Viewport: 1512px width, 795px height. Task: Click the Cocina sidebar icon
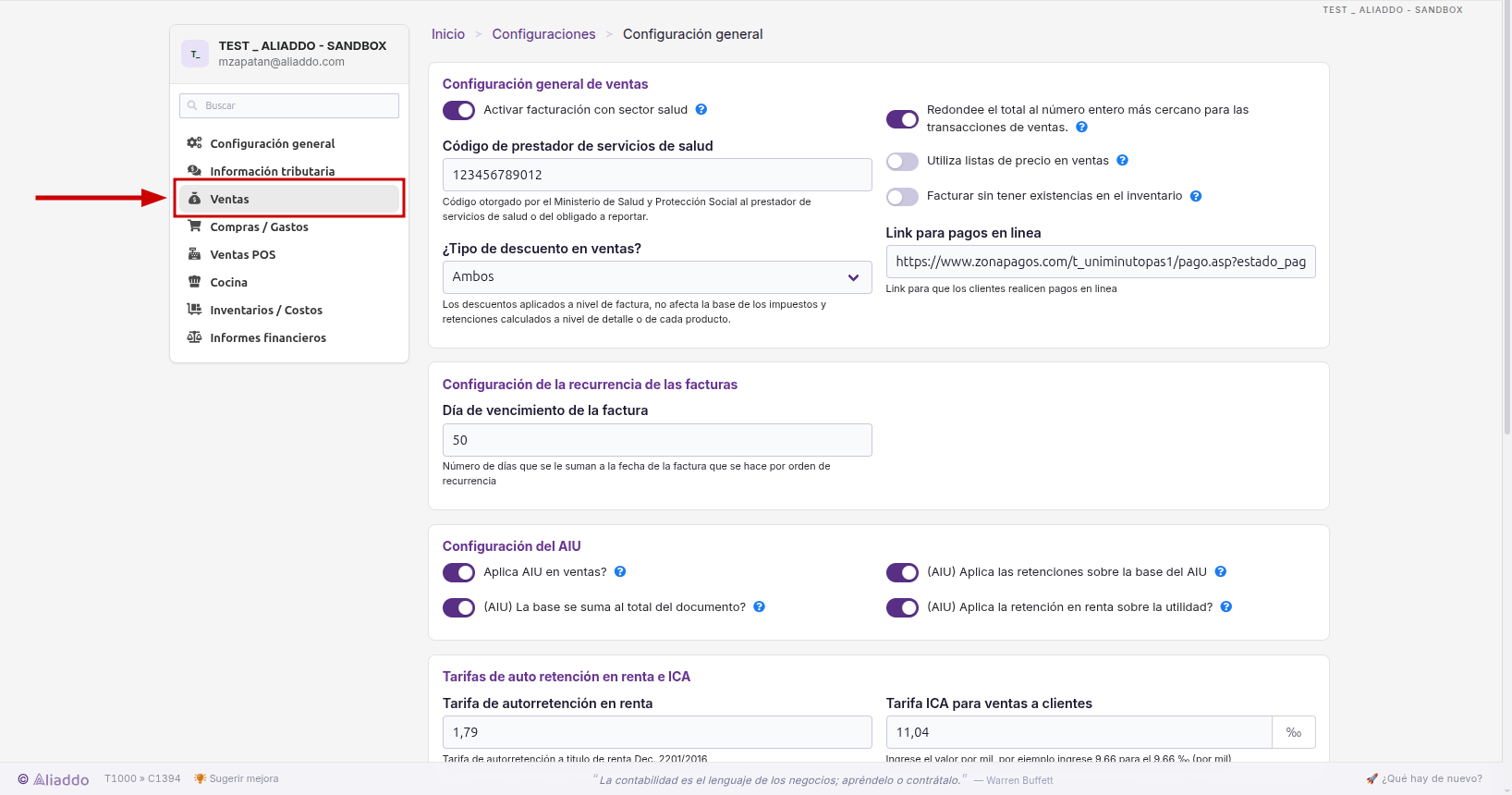194,282
